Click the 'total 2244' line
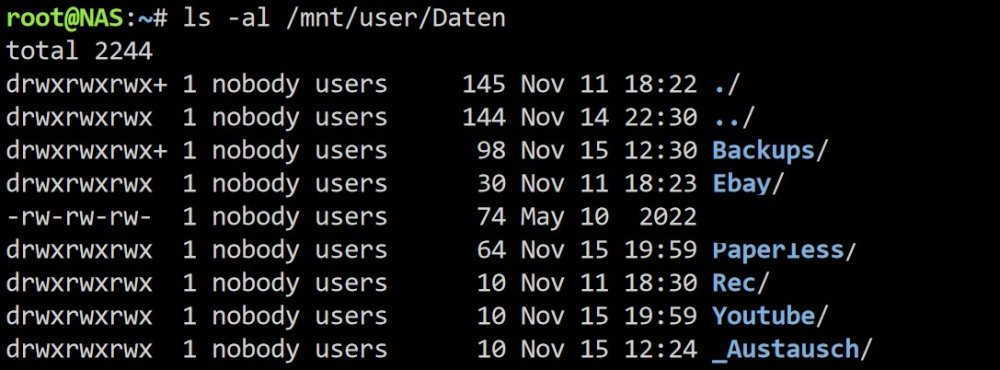Image resolution: width=1000 pixels, height=370 pixels. click(x=80, y=50)
